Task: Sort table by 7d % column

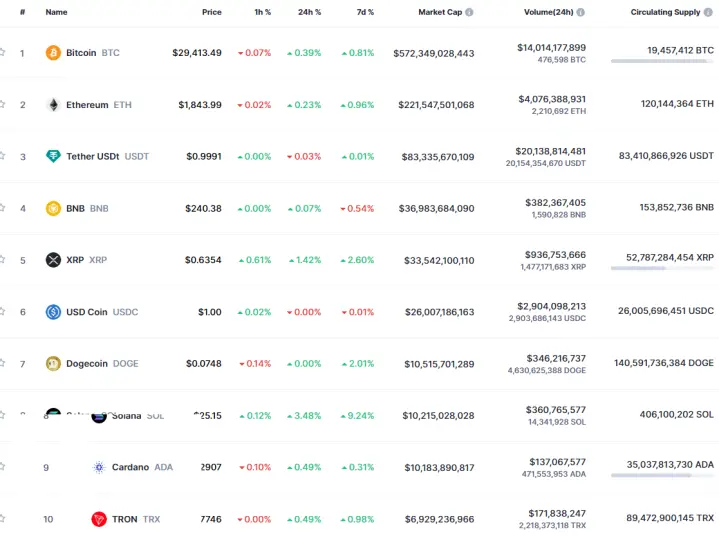Action: tap(365, 12)
